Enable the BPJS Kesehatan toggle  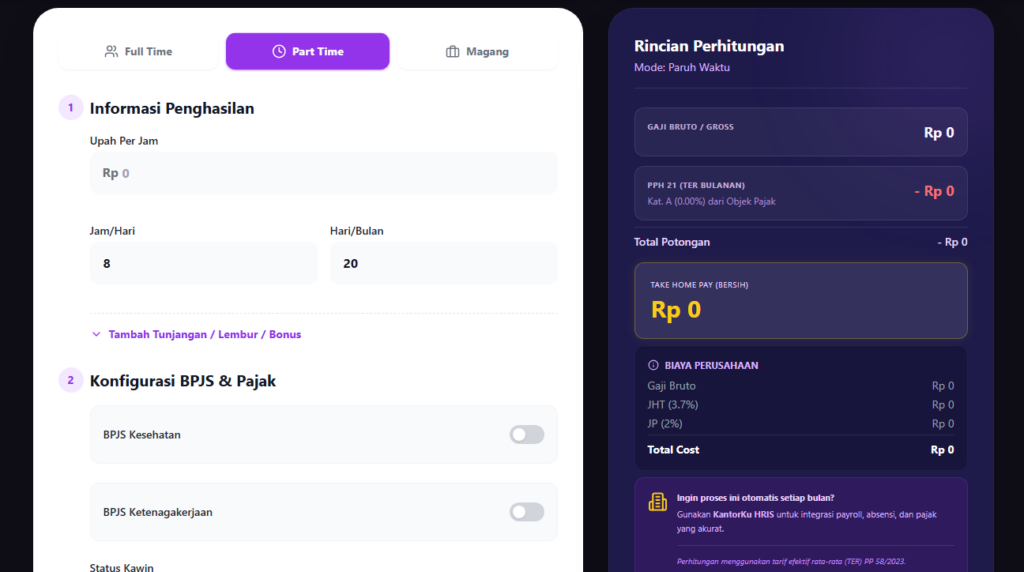(527, 434)
